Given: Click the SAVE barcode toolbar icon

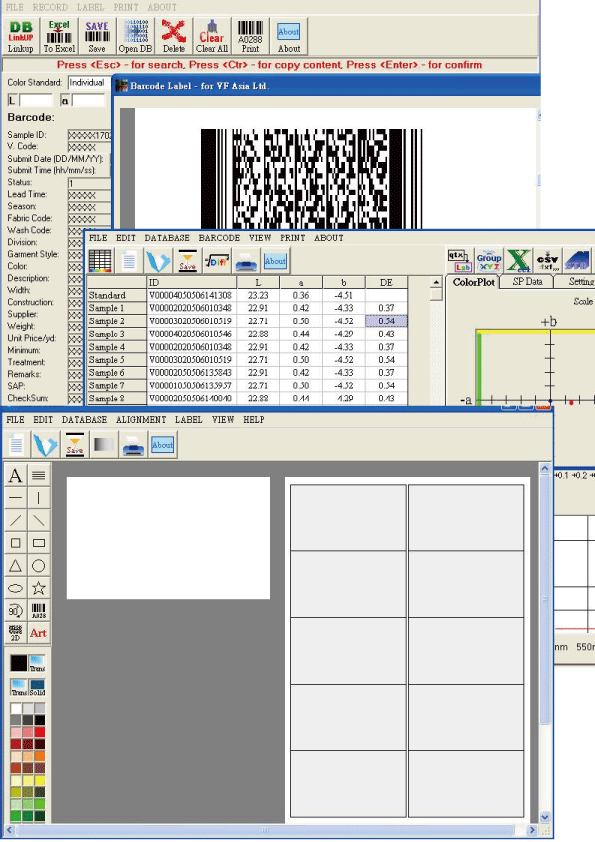Looking at the screenshot, I should [x=97, y=36].
